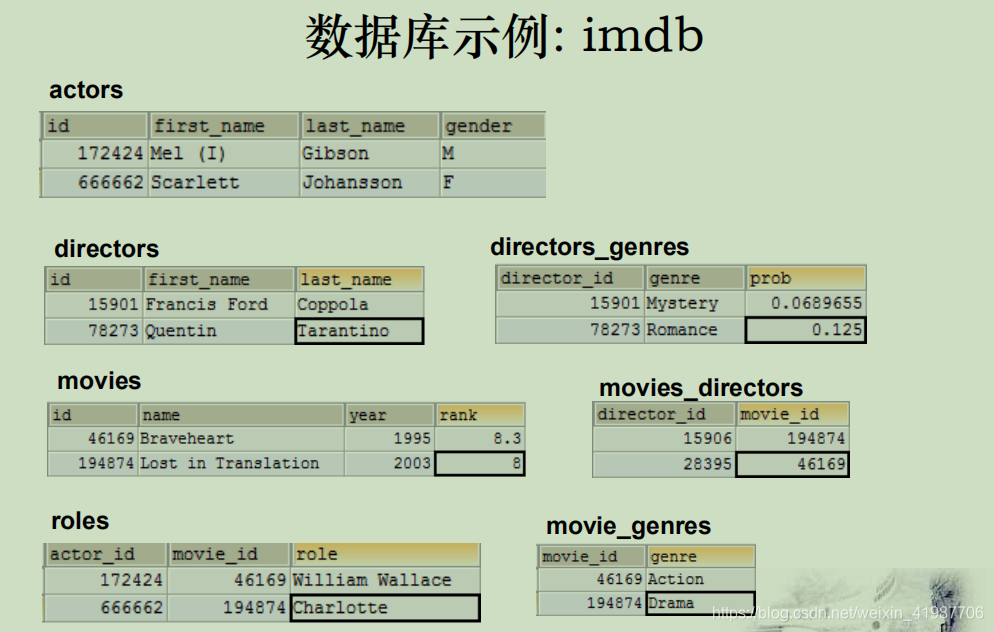
Task: Click the gender column header
Action: [x=493, y=126]
